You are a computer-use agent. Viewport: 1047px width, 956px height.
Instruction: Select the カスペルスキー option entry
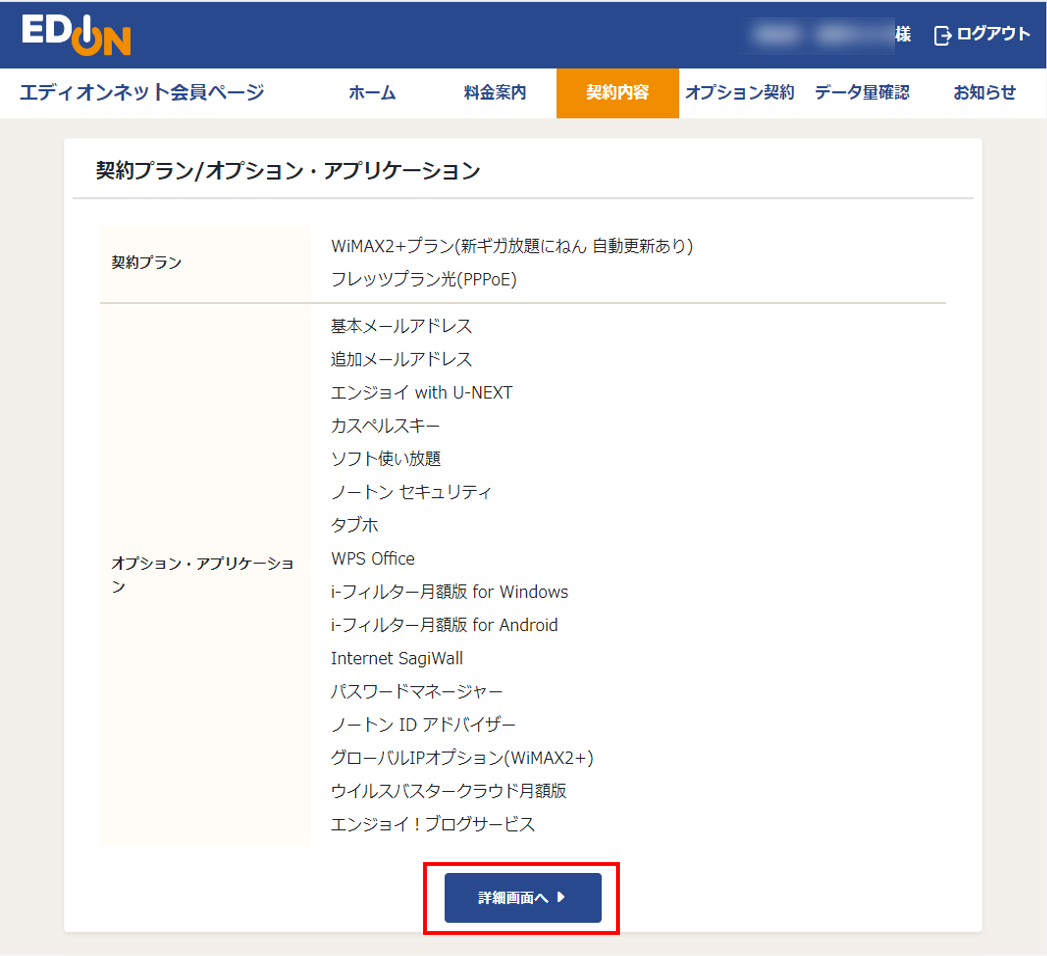click(386, 425)
